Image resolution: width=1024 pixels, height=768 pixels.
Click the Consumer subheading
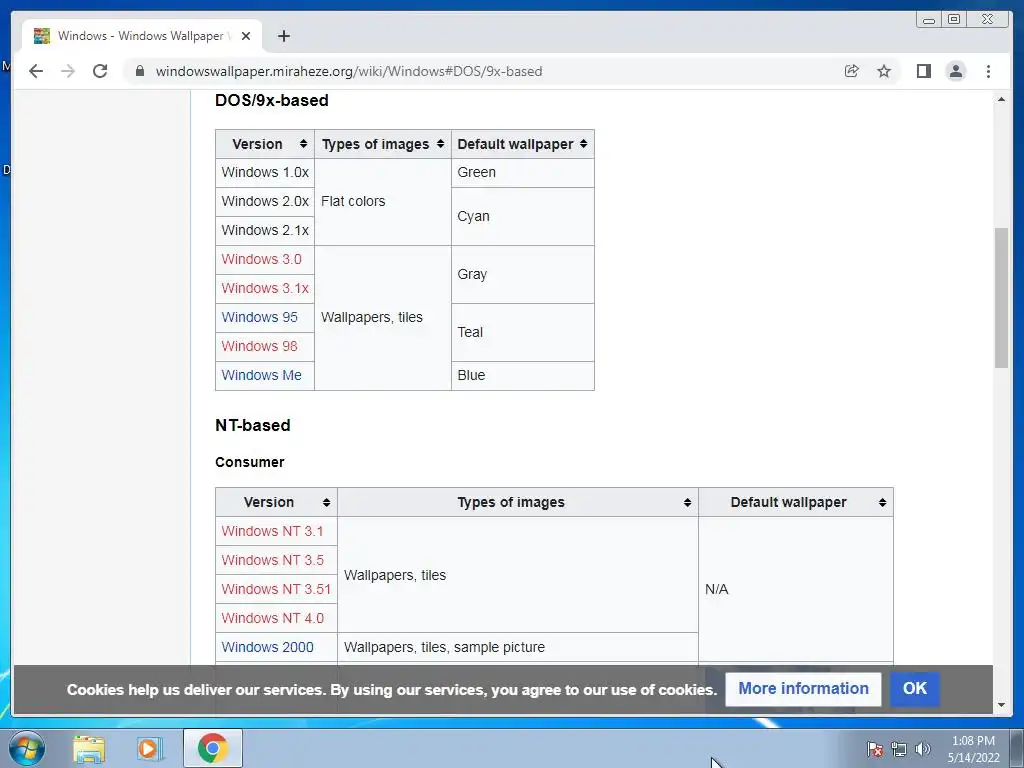[249, 462]
